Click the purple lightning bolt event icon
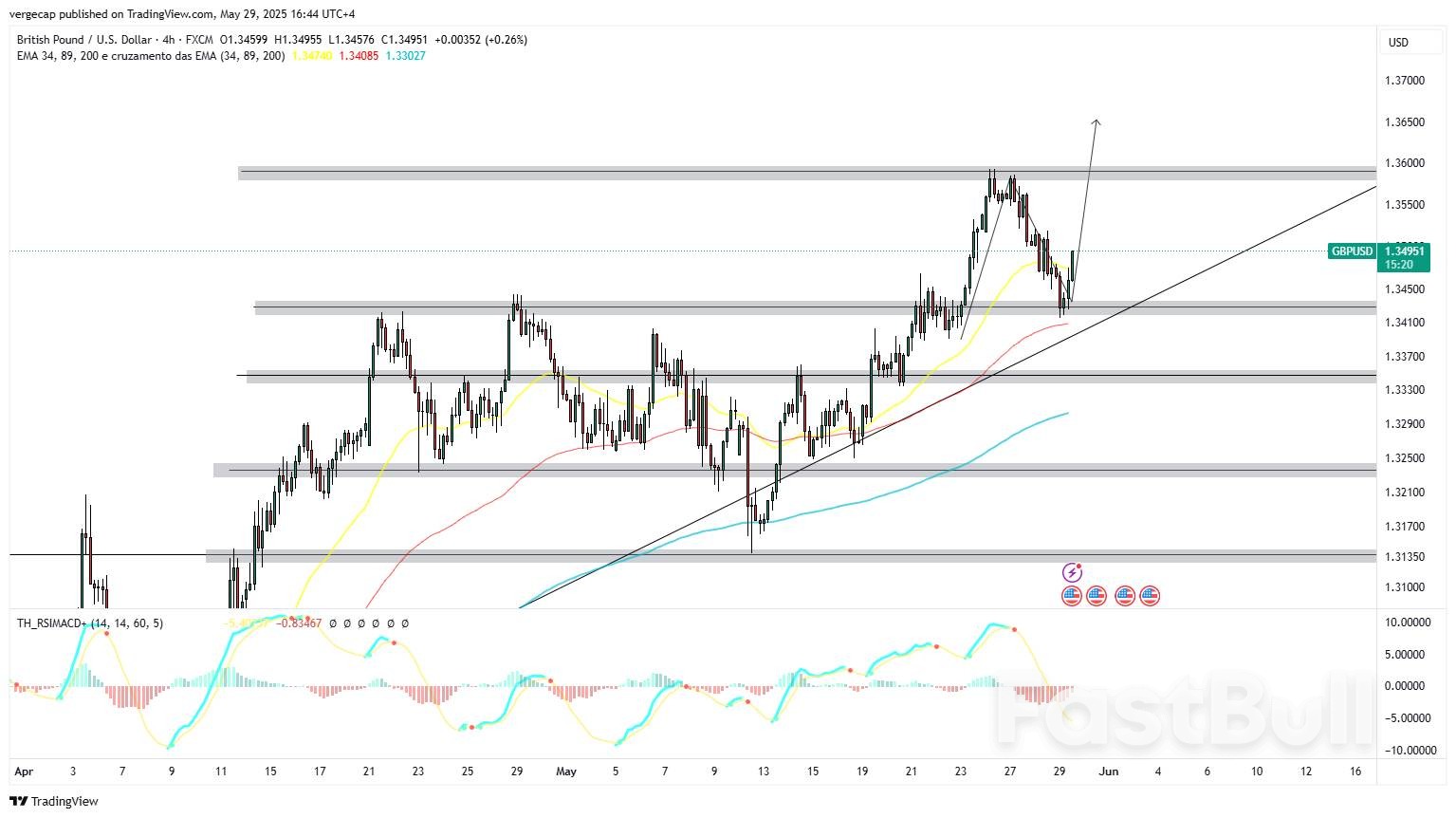 click(1071, 572)
